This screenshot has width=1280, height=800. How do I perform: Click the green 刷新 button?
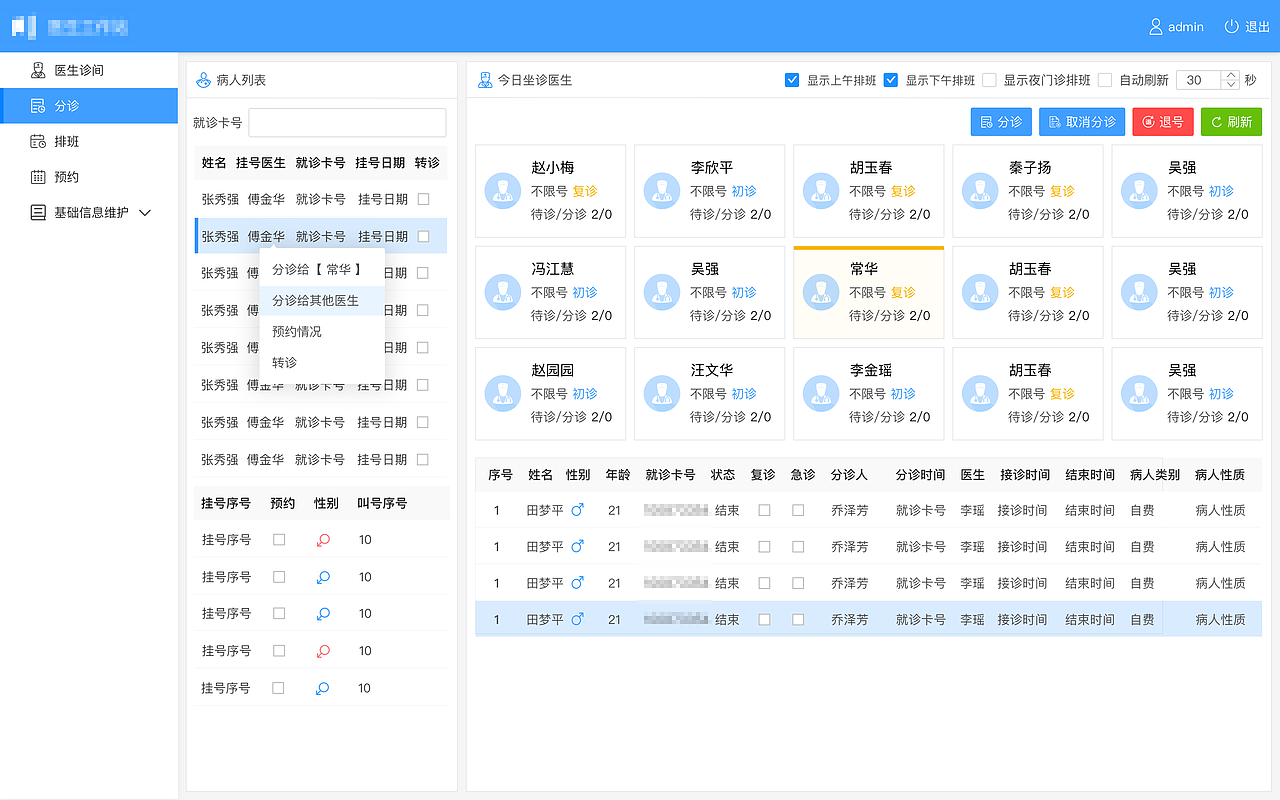click(1231, 122)
